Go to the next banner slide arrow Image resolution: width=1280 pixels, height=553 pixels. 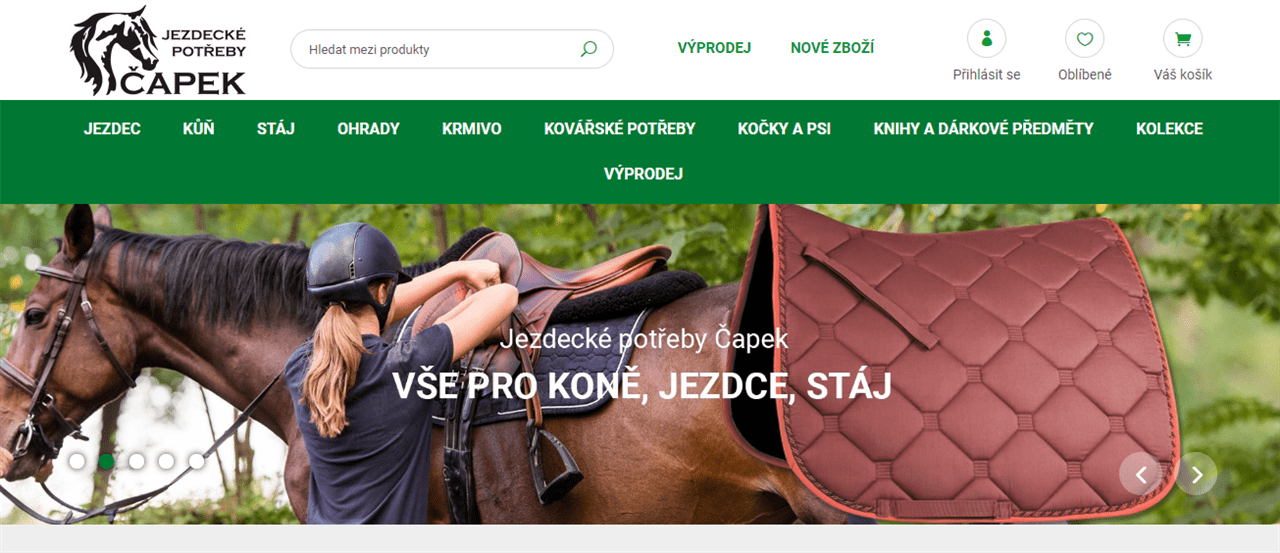[1196, 474]
